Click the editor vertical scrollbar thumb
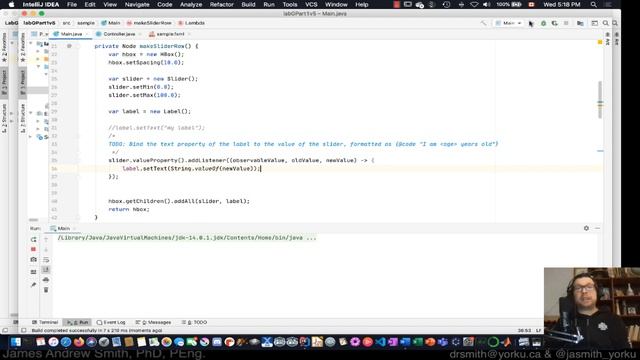 [x=600, y=100]
